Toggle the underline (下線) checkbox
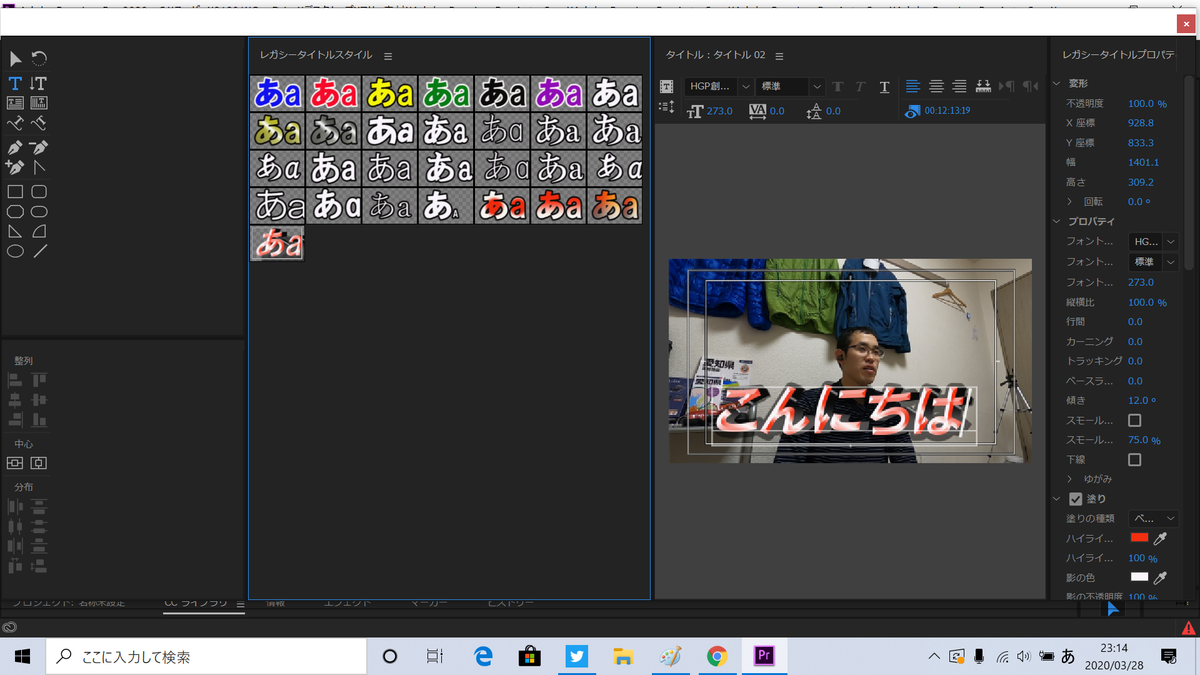 1134,460
